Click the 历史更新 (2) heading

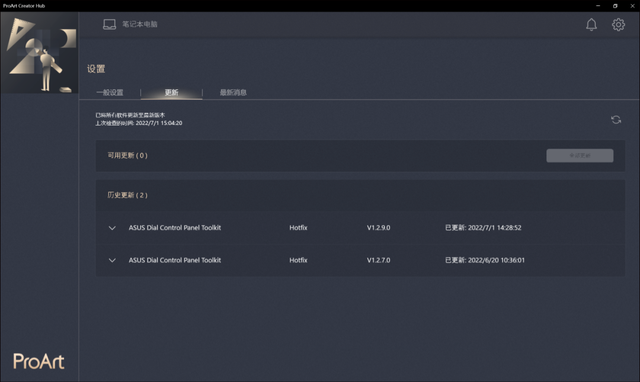tap(127, 195)
